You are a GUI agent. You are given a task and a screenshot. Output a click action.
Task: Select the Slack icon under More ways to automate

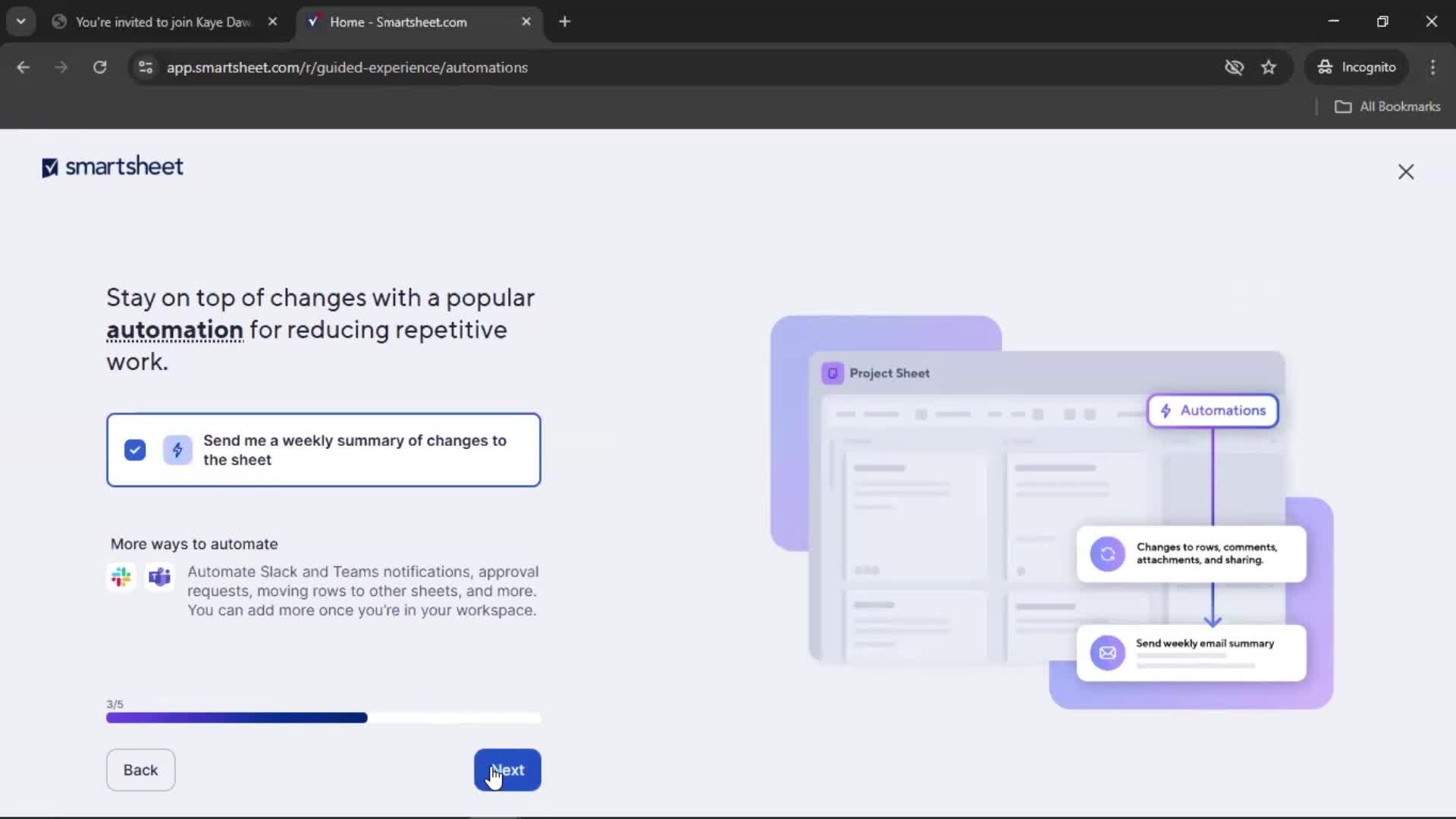121,576
